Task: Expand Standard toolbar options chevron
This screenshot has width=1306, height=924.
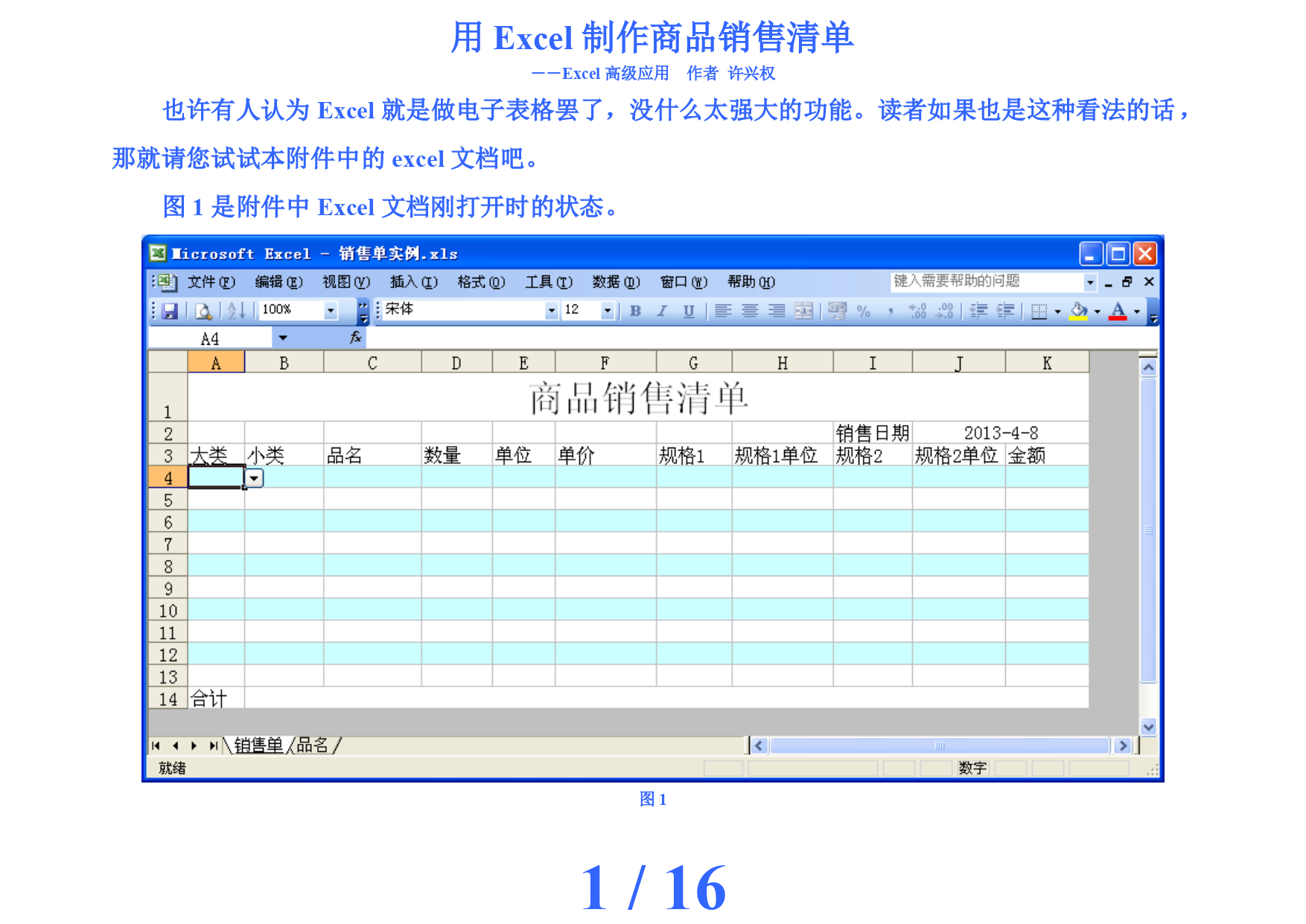Action: (363, 311)
